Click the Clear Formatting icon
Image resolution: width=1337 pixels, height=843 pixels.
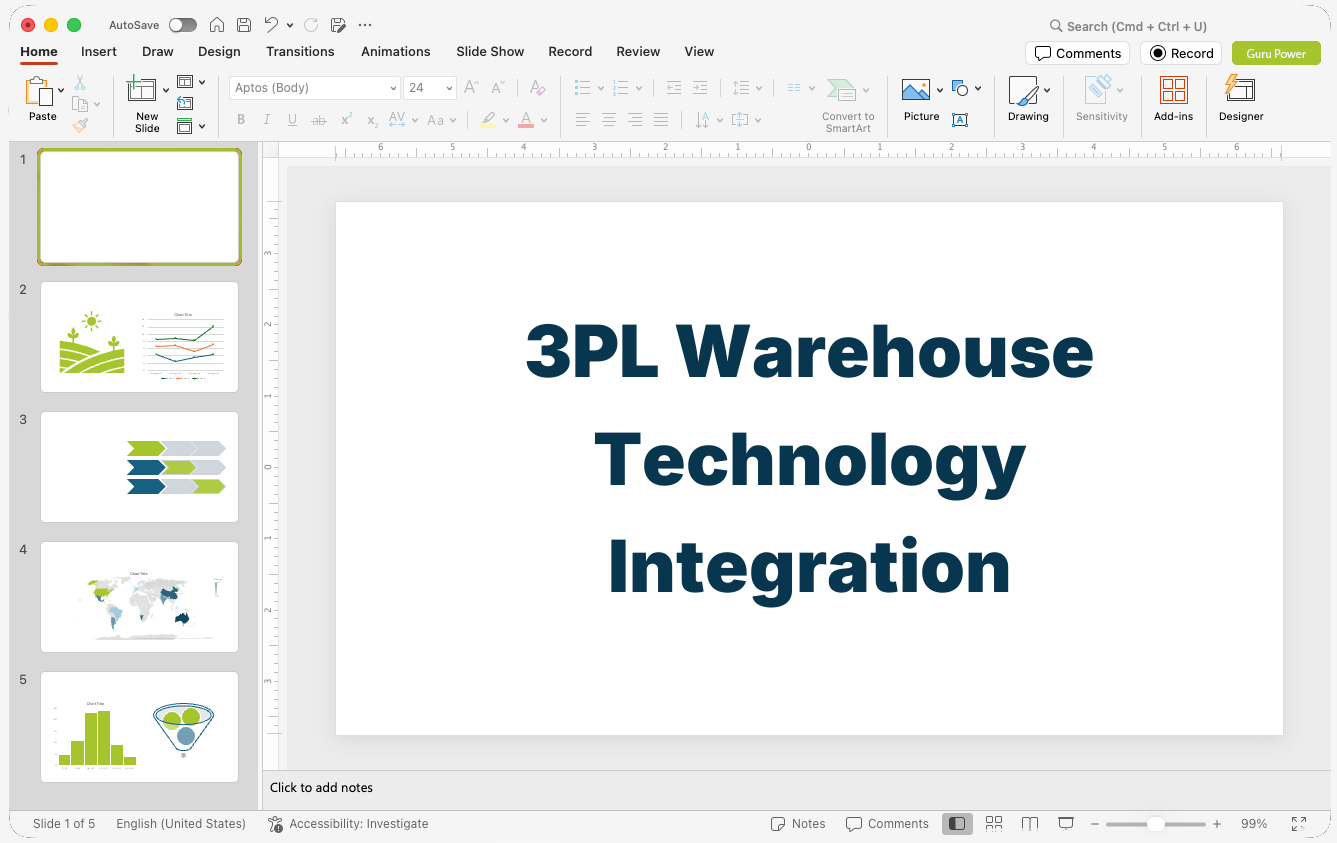(x=537, y=88)
